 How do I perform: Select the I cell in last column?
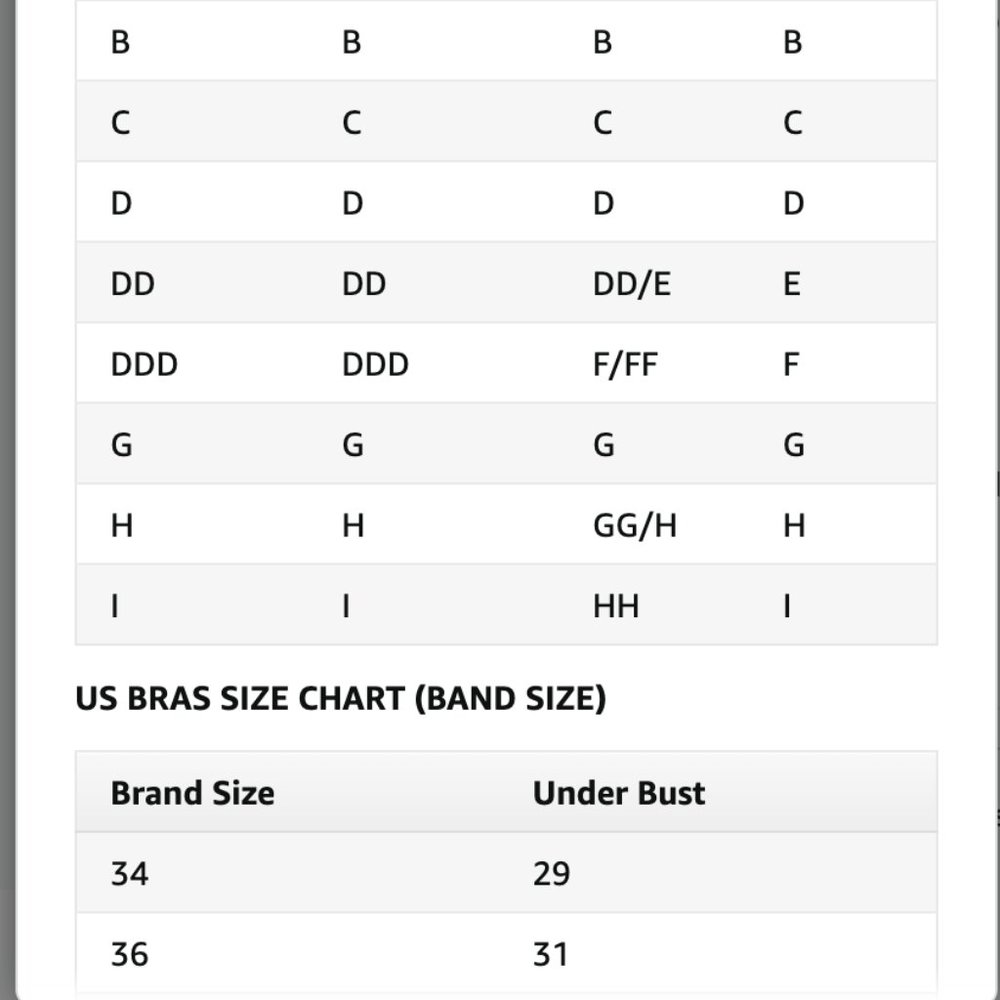click(787, 606)
